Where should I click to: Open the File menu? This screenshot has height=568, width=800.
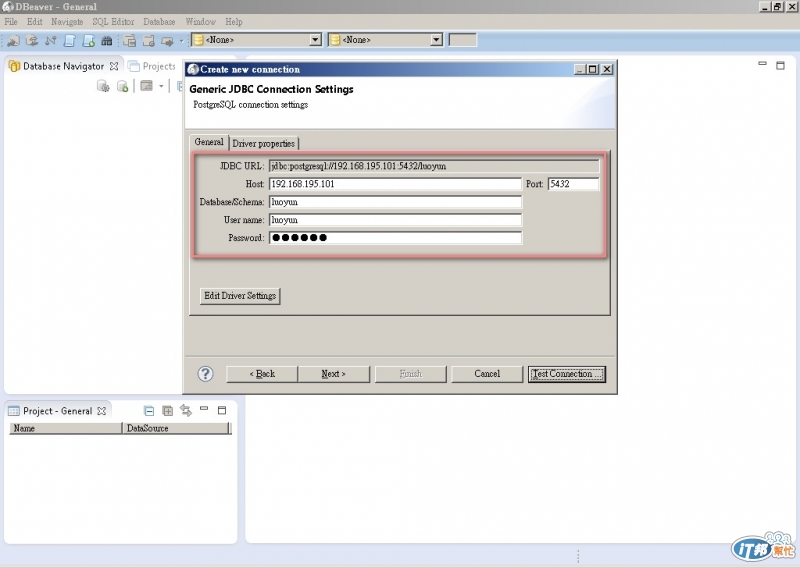tap(11, 22)
